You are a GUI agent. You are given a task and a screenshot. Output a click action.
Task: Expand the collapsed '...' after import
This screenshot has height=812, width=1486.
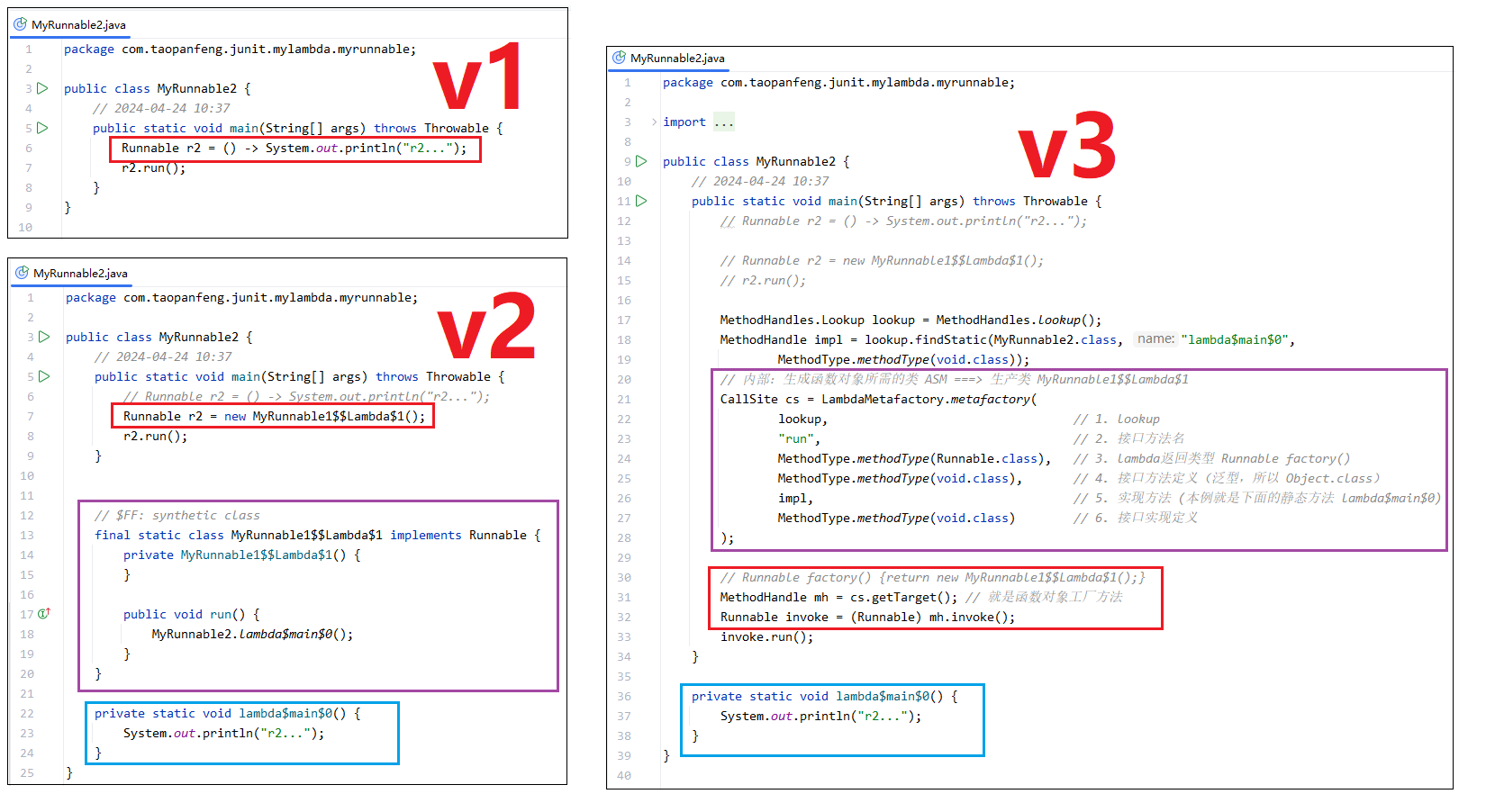click(x=724, y=122)
